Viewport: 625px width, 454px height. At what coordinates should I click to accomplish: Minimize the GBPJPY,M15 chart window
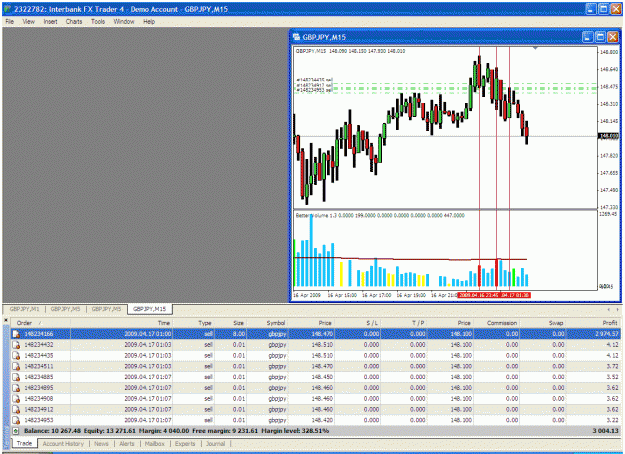click(x=587, y=37)
